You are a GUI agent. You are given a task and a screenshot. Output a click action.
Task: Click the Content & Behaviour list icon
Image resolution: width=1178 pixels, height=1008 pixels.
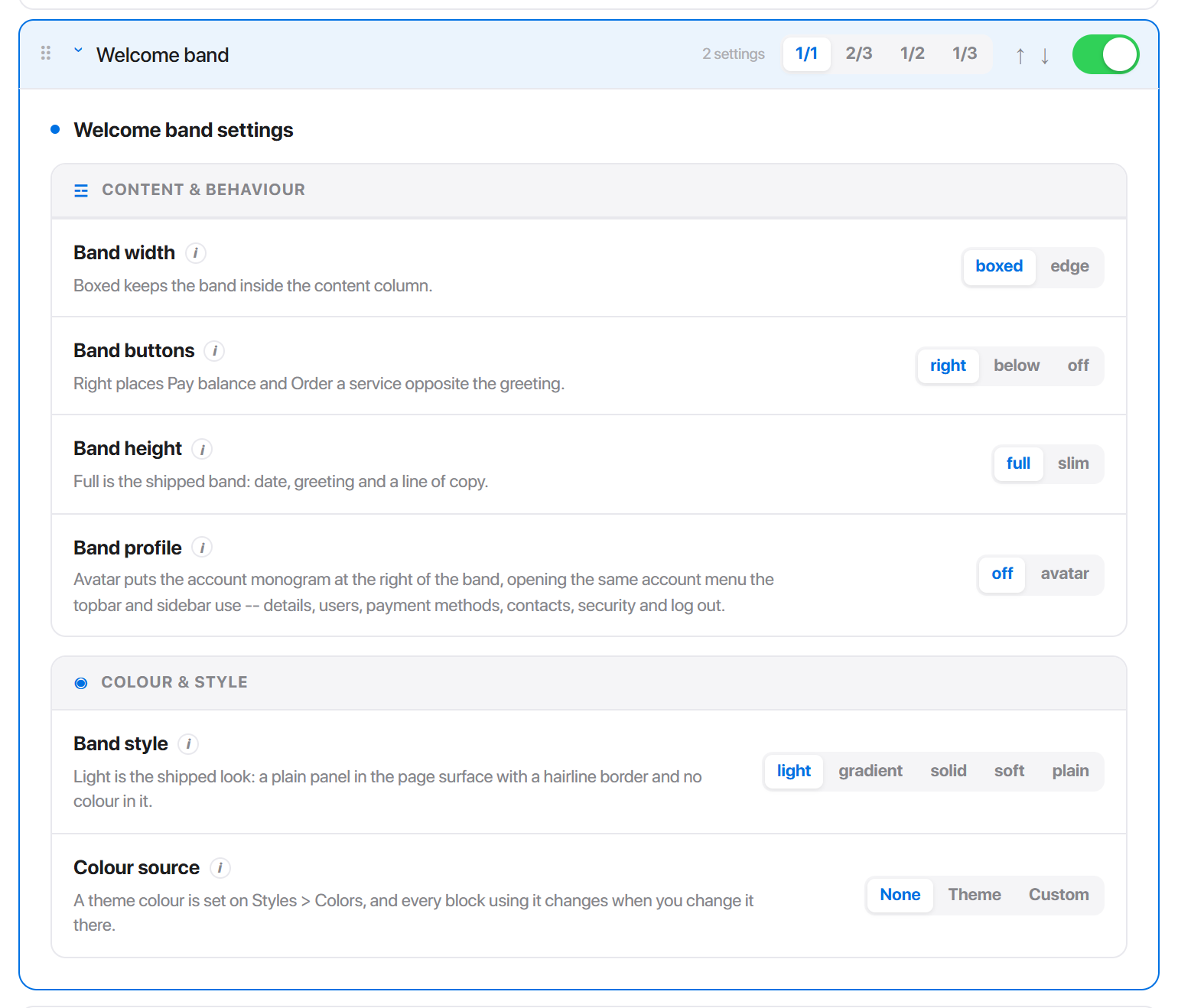(x=81, y=190)
